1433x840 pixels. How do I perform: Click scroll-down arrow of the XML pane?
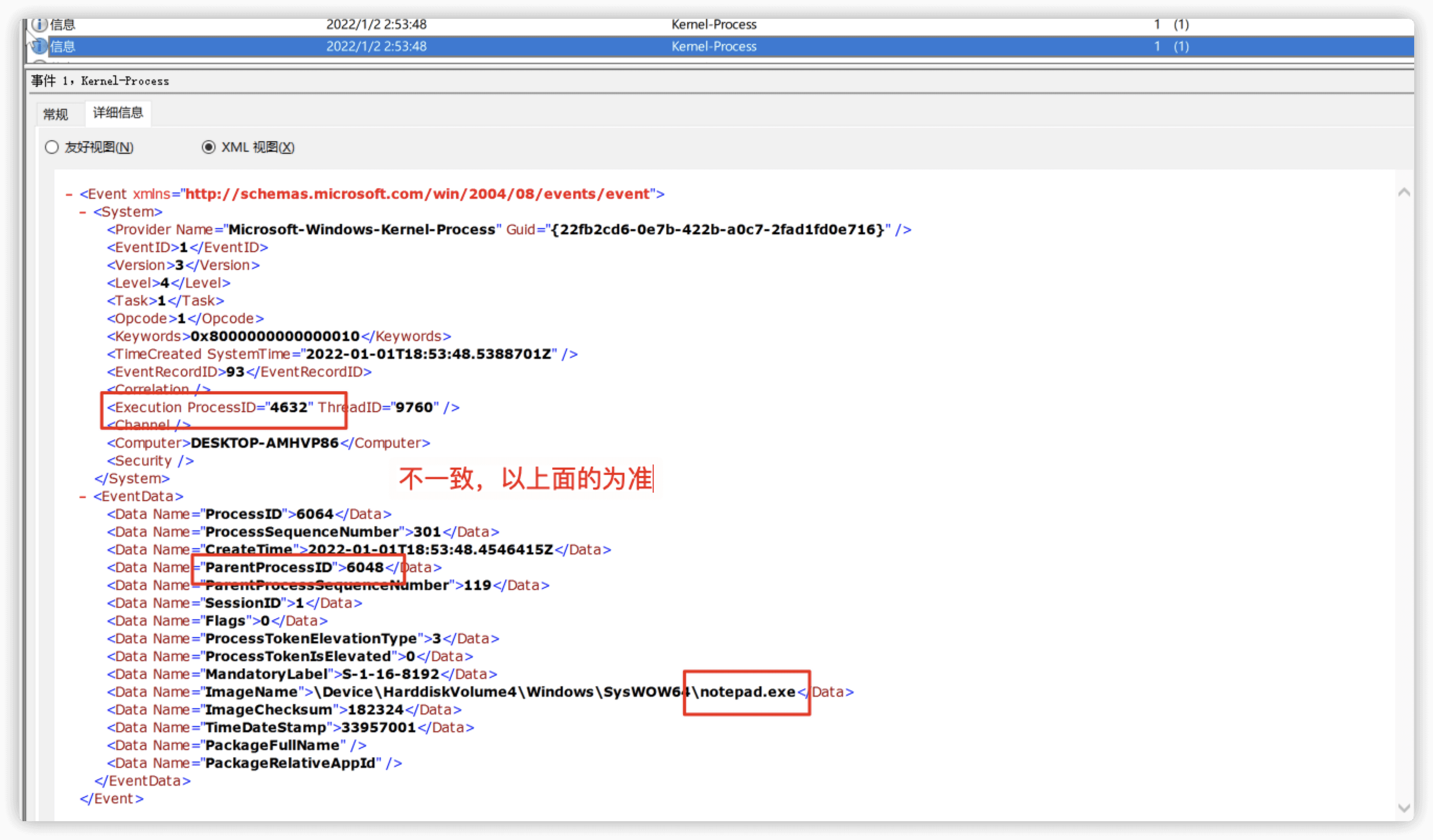point(1403,808)
